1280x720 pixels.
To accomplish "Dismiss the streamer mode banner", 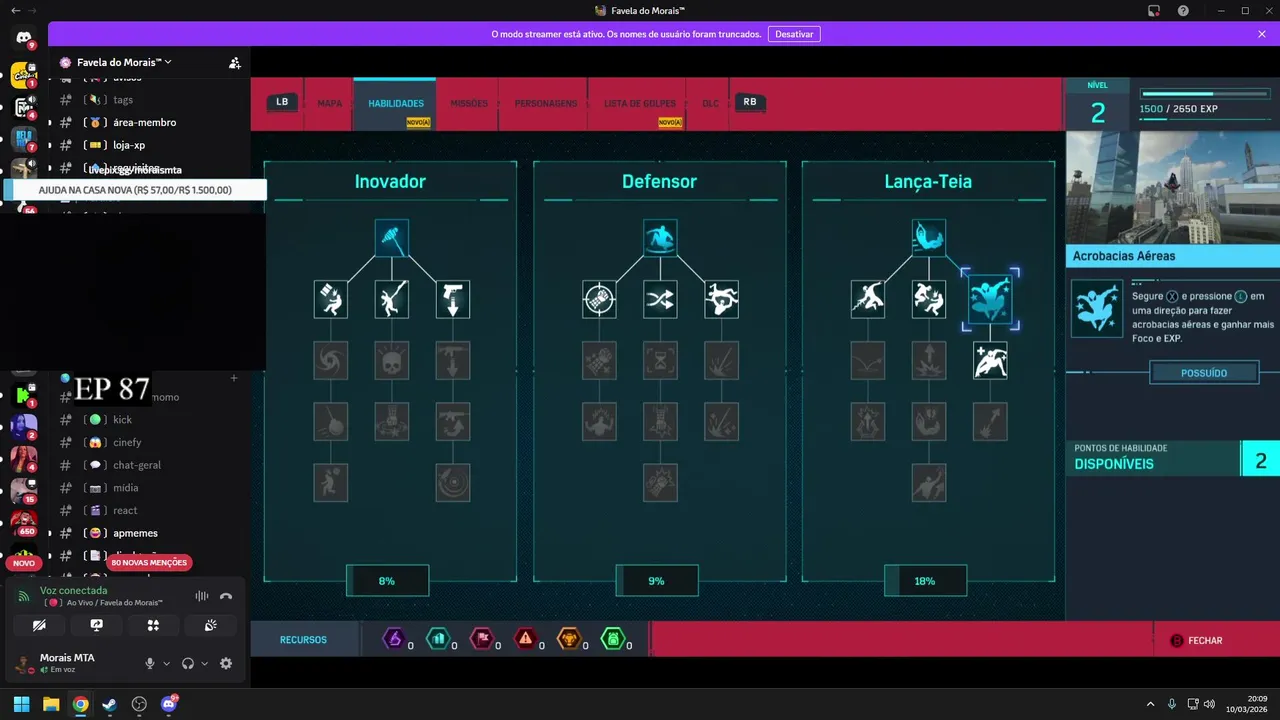I will pos(1261,34).
